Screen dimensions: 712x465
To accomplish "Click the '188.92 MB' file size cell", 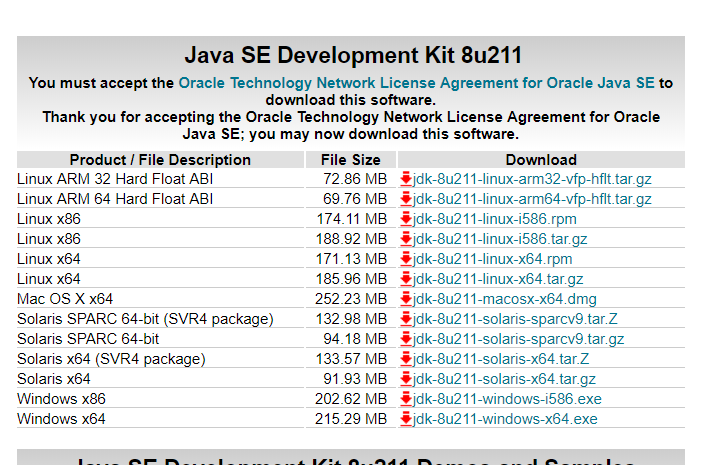I will (351, 239).
